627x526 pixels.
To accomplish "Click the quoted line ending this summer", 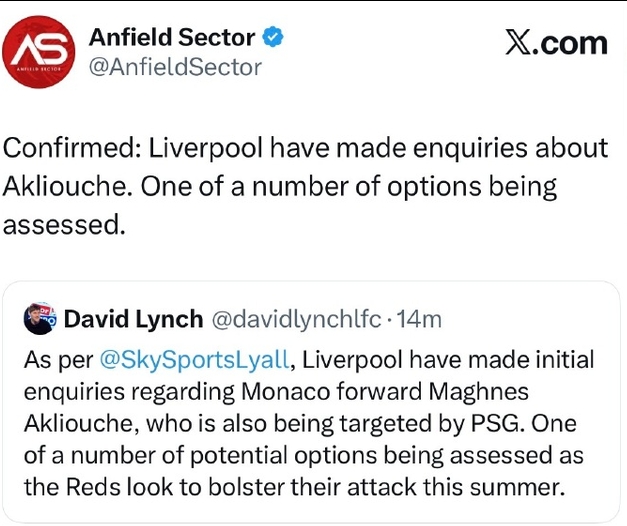I will [295, 487].
